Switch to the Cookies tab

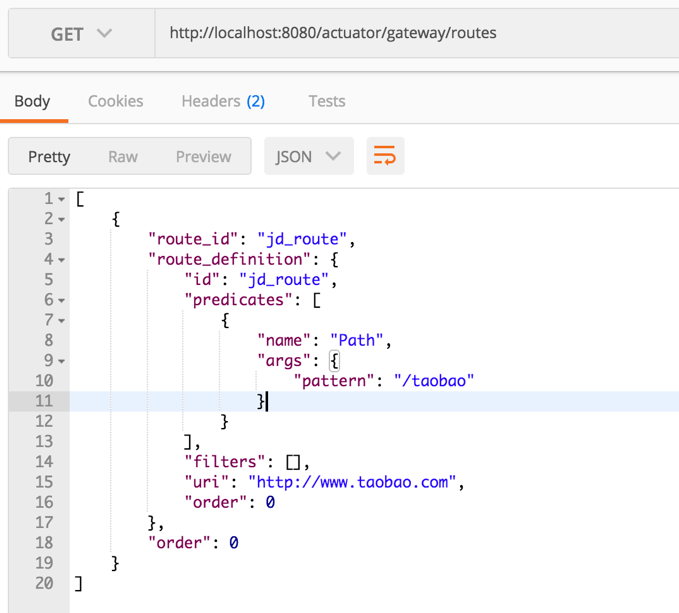[115, 101]
